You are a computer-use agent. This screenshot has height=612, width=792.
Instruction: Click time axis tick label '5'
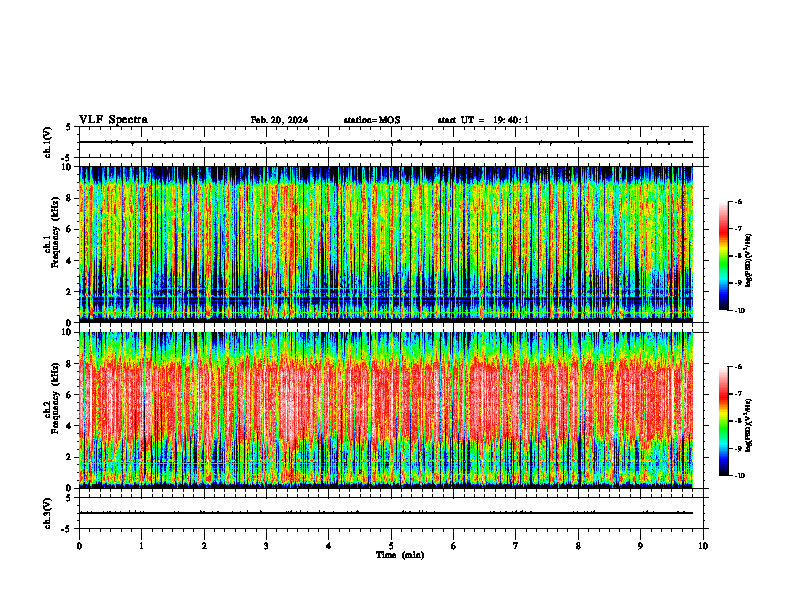click(391, 546)
